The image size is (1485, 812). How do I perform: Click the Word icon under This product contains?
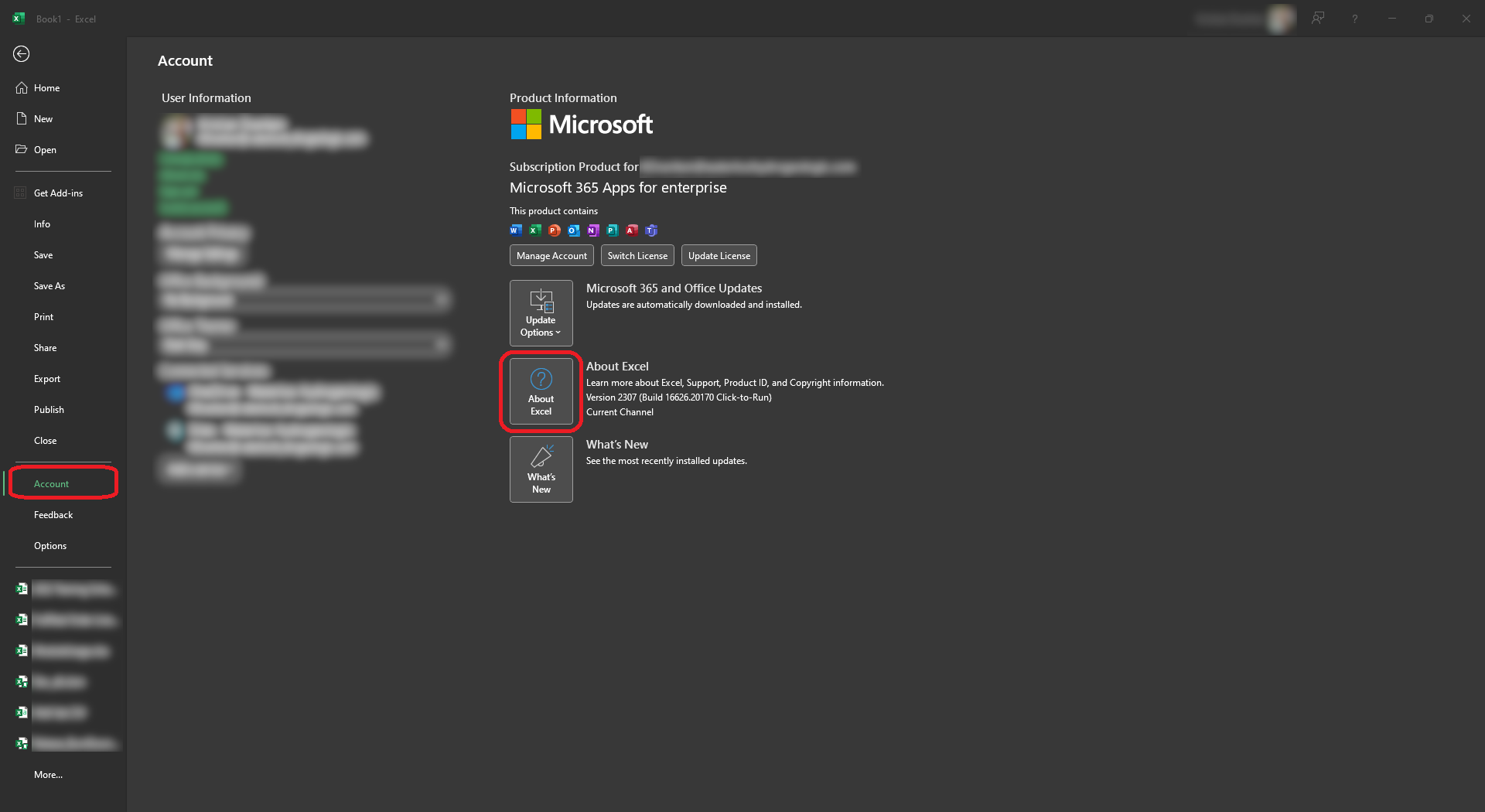[516, 230]
